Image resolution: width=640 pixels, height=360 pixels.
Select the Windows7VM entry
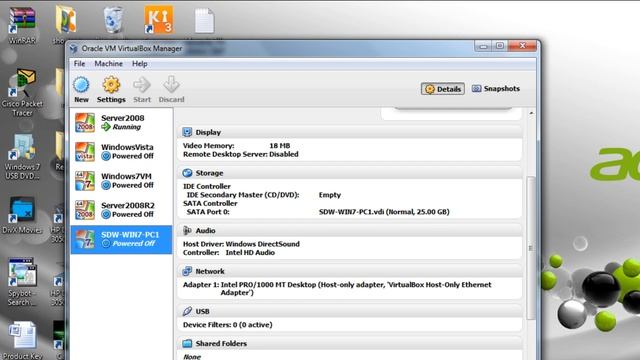[x=122, y=180]
